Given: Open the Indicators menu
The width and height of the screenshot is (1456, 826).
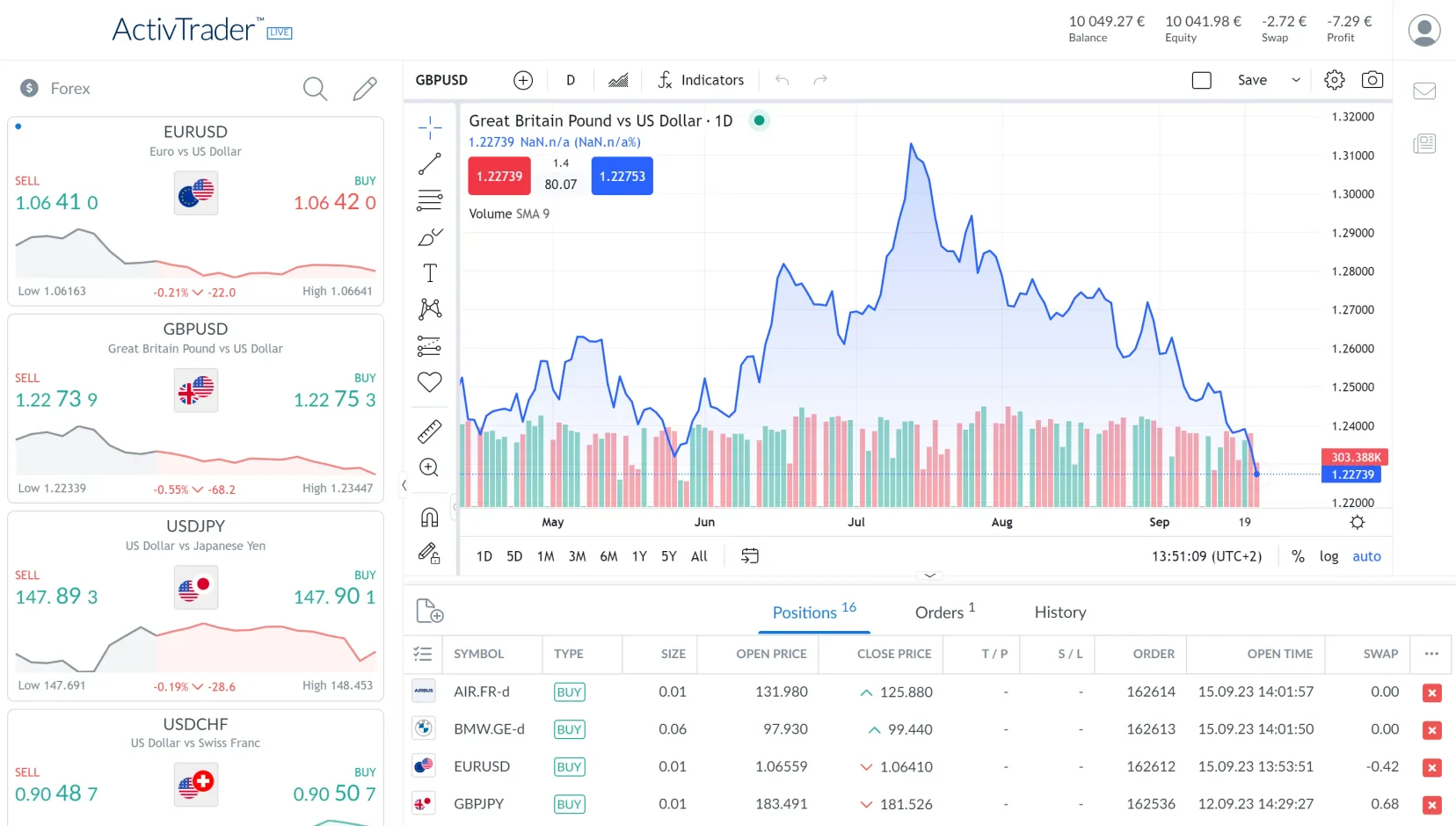Looking at the screenshot, I should [701, 80].
